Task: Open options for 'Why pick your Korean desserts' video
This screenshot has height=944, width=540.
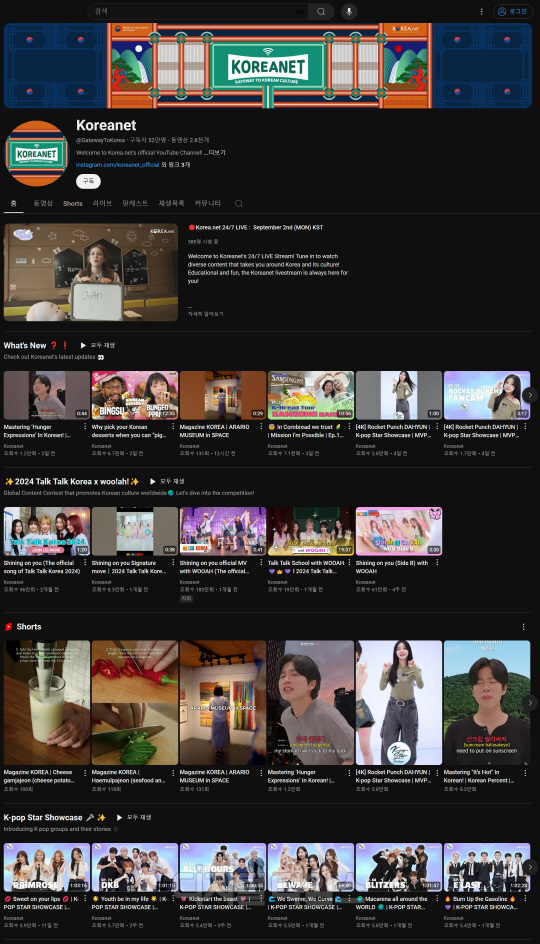Action: [173, 427]
